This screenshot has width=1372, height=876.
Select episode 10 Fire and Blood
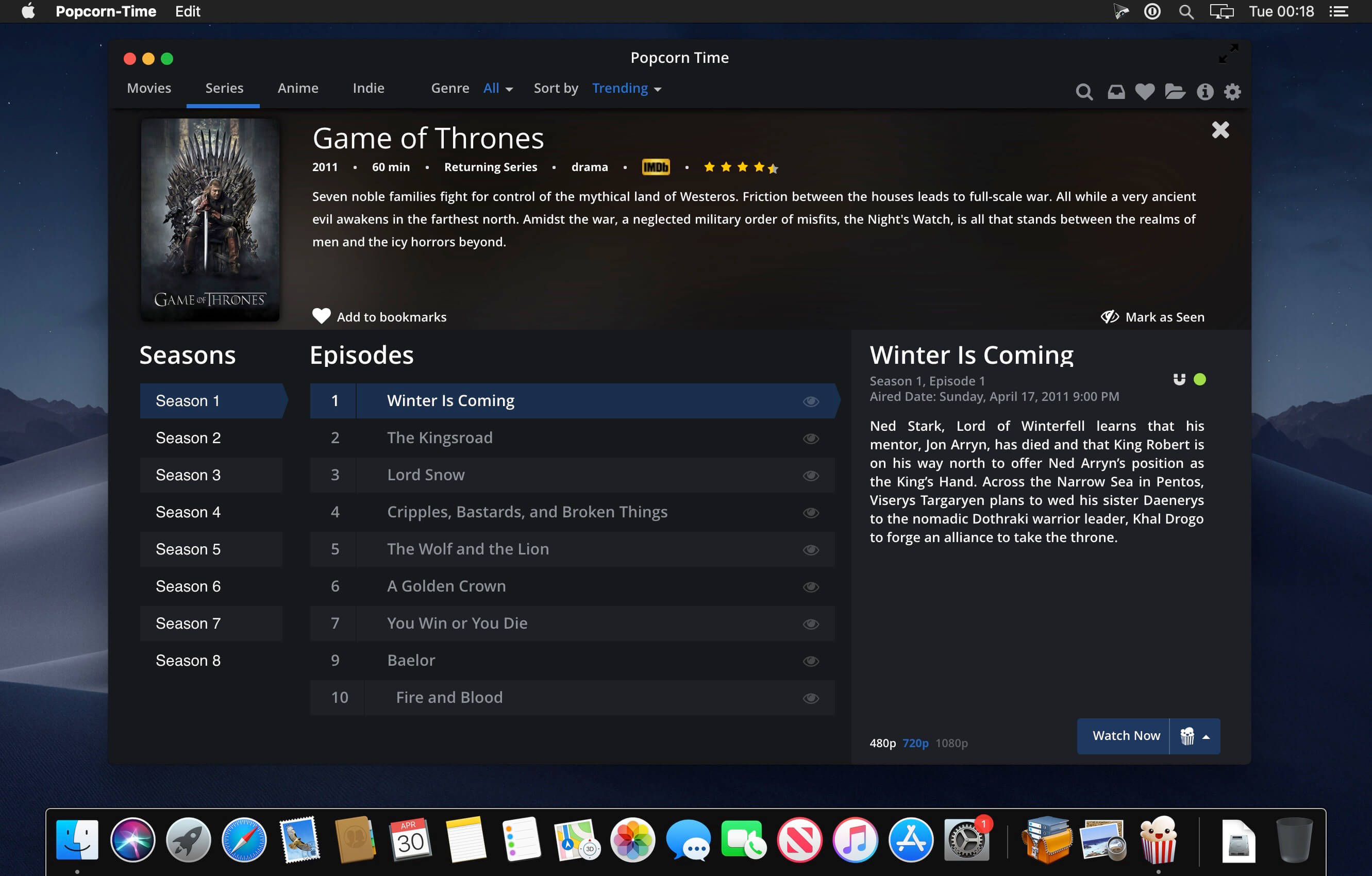572,697
